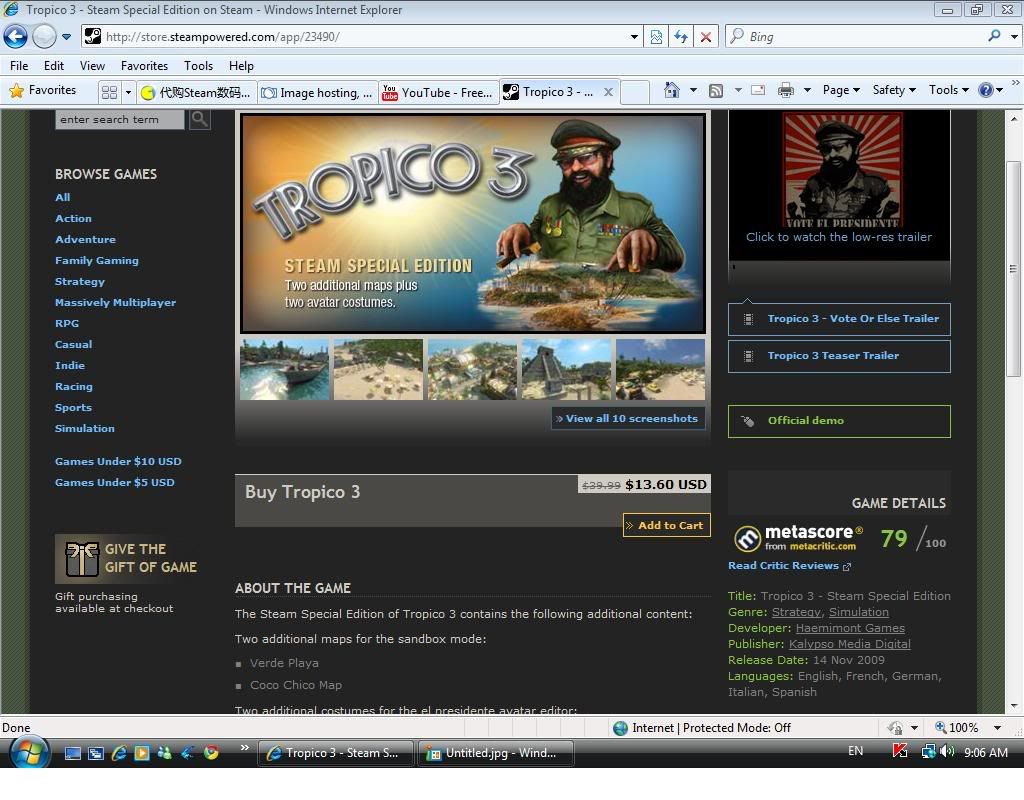
Task: Click the blue Help question mark icon
Action: point(985,90)
